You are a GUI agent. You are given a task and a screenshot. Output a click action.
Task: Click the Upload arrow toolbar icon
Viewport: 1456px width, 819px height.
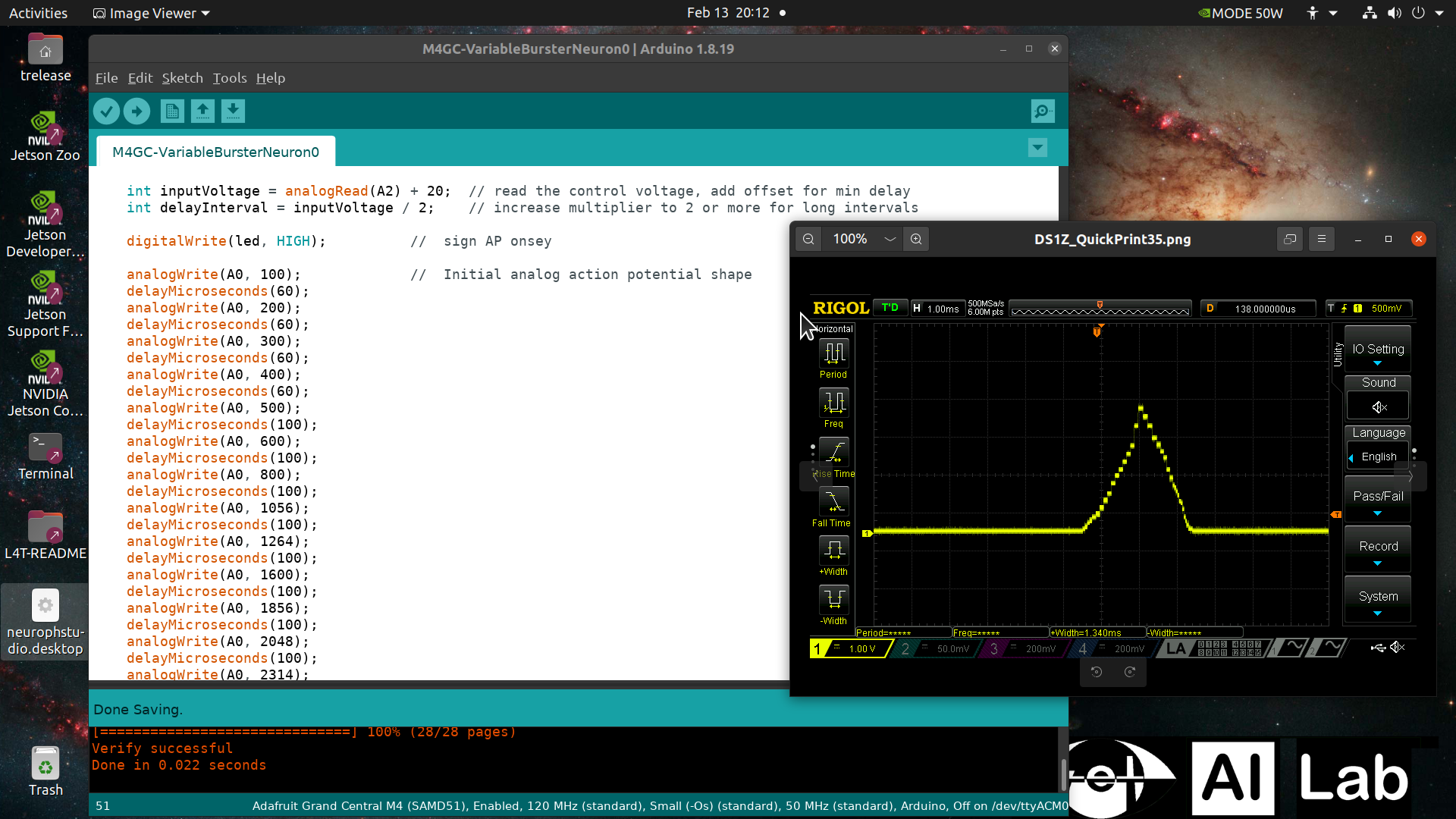136,111
